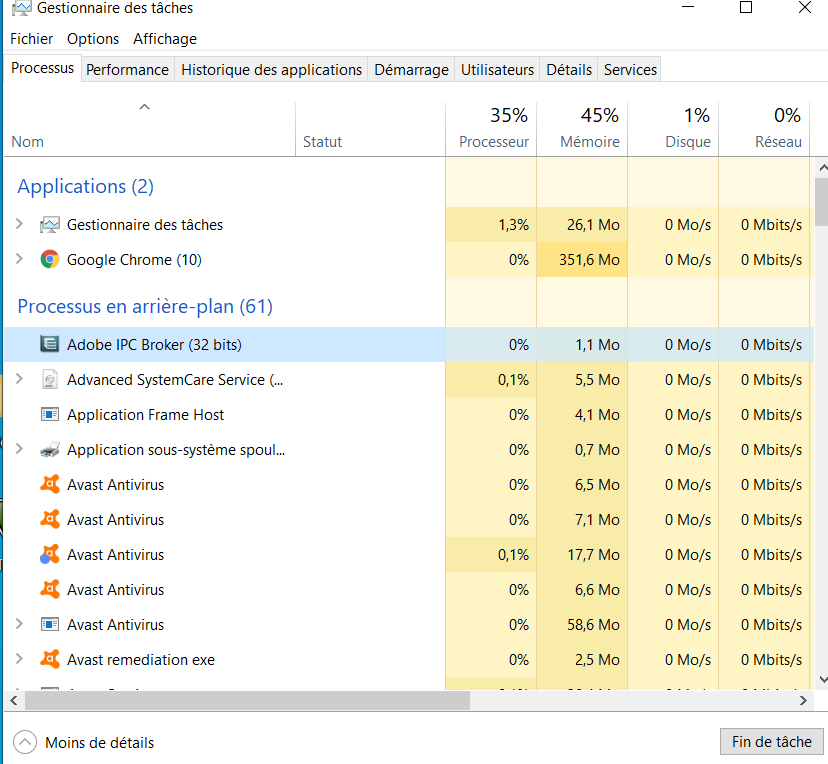
Task: Sort by Mémoire 45% column header
Action: point(582,129)
